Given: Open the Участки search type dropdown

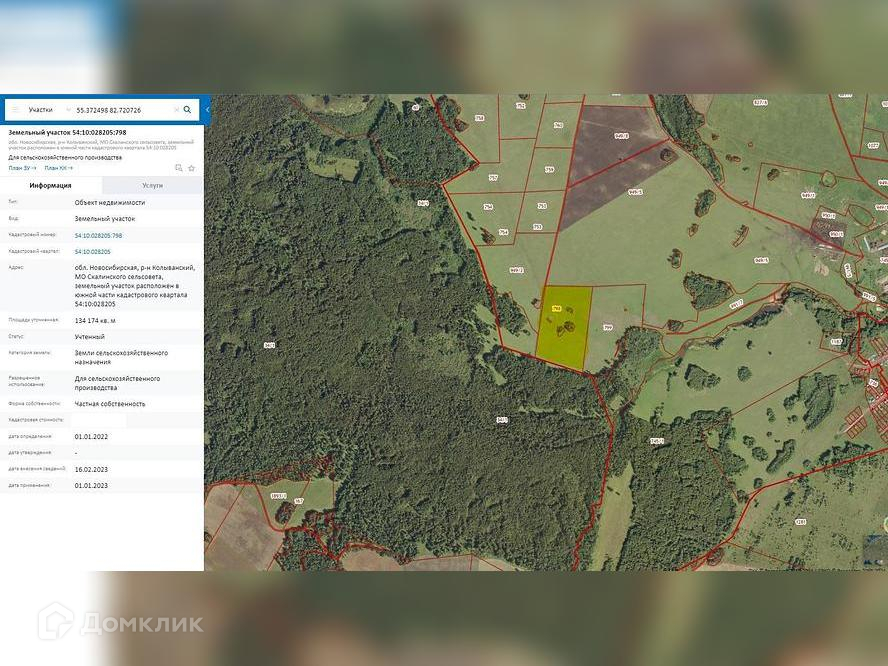Looking at the screenshot, I should tap(49, 110).
